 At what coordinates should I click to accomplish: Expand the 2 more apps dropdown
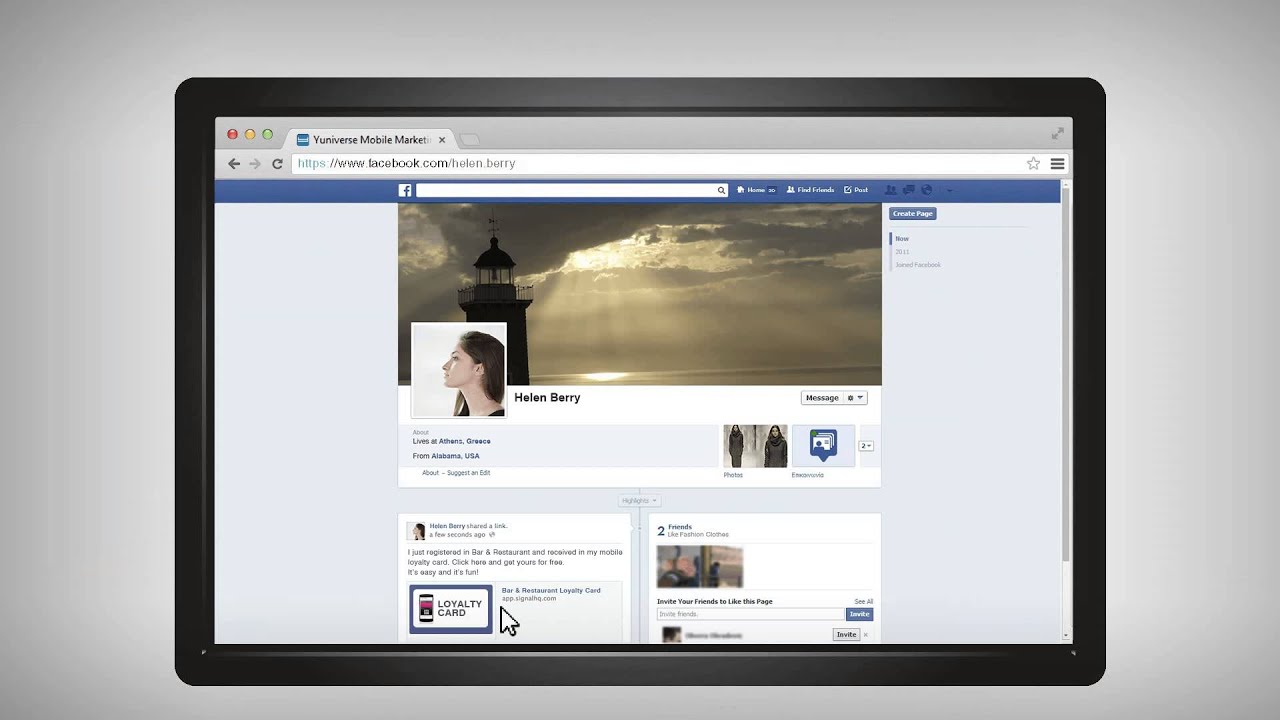click(866, 446)
